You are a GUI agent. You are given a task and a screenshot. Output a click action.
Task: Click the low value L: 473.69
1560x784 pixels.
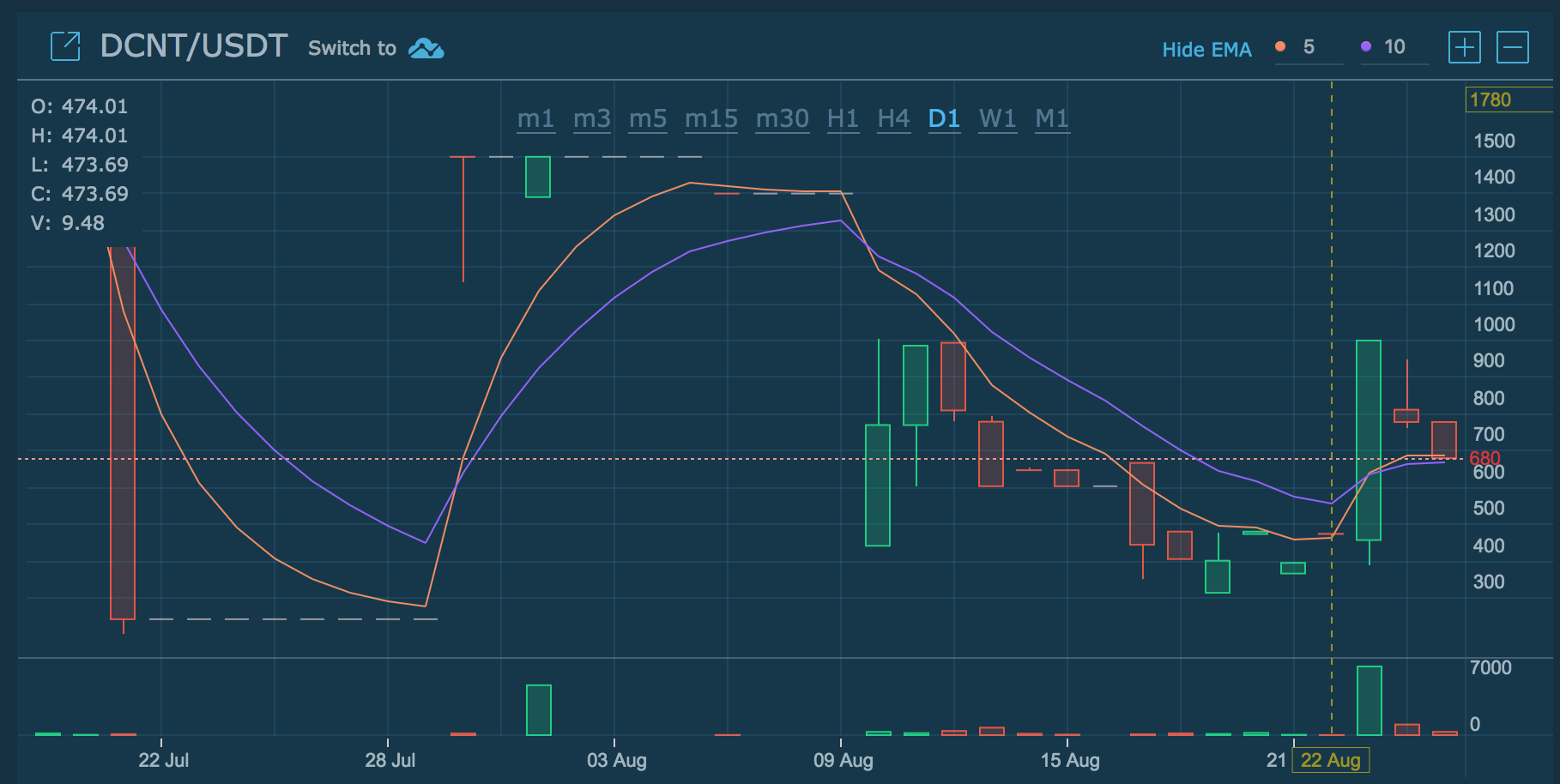click(80, 165)
